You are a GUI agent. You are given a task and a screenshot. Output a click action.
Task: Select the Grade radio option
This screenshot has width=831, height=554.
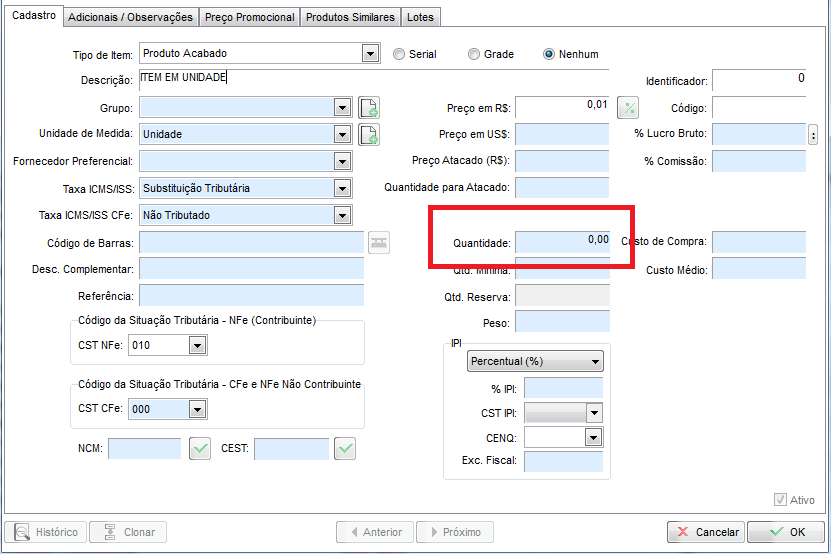point(474,54)
